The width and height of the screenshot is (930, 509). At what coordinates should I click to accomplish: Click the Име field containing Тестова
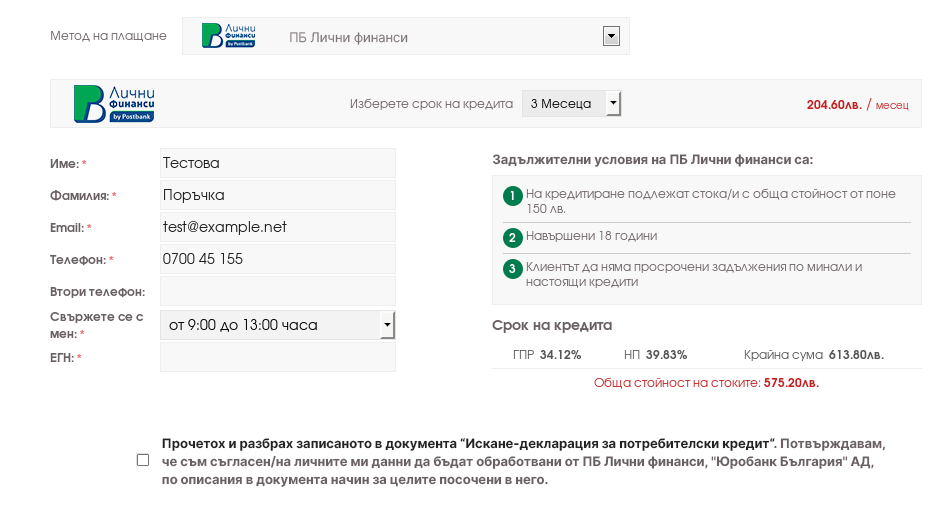tap(277, 163)
